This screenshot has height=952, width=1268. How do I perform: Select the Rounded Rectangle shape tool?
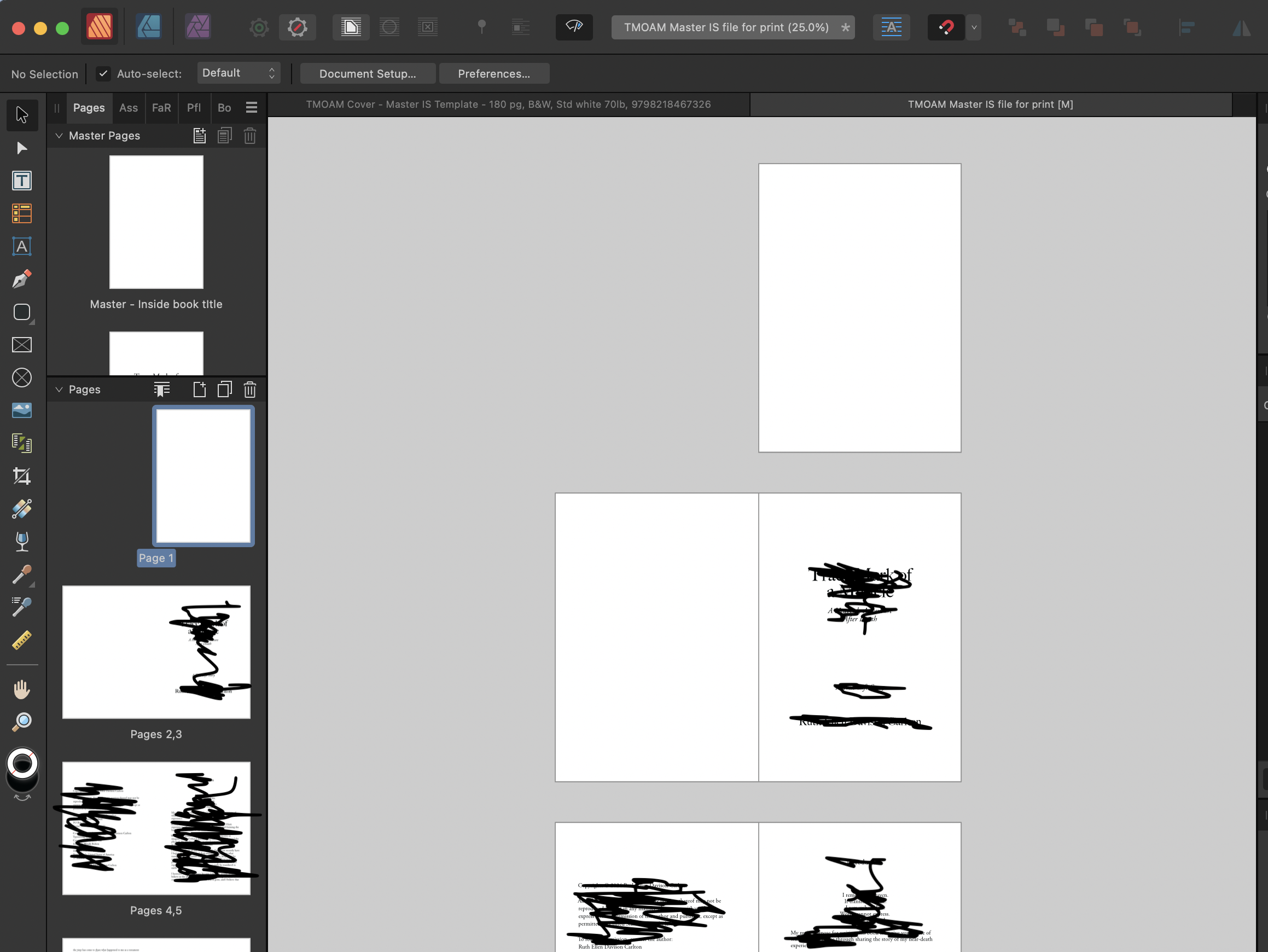(x=22, y=312)
